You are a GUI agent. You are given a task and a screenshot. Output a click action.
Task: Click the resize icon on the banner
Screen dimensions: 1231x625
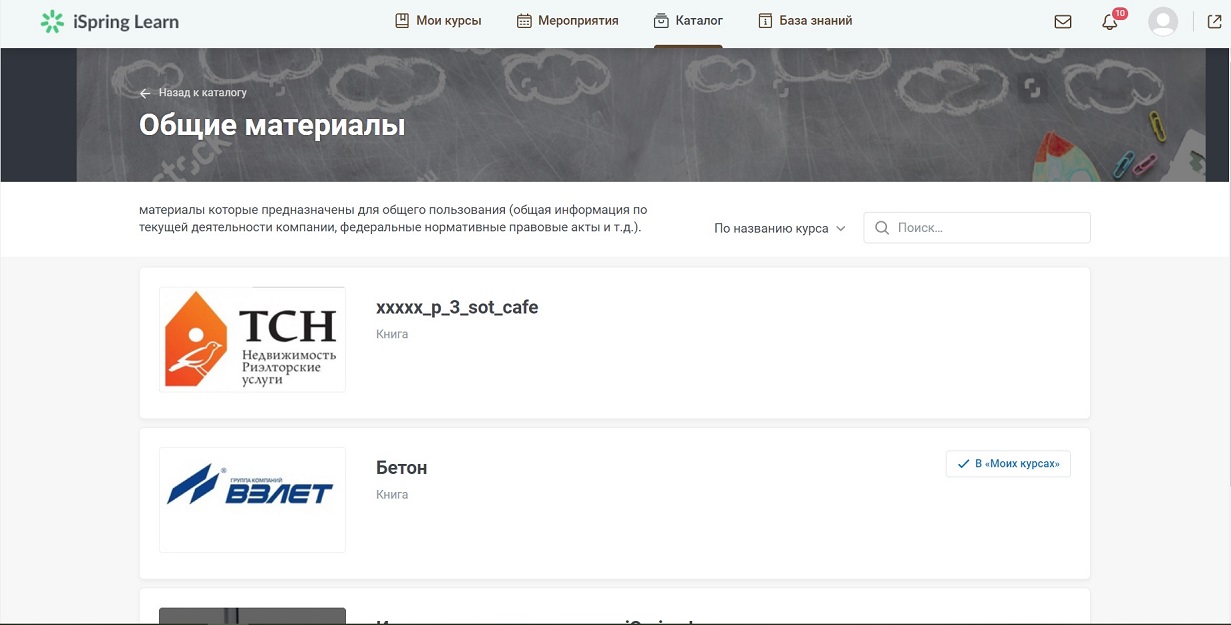(x=1031, y=88)
